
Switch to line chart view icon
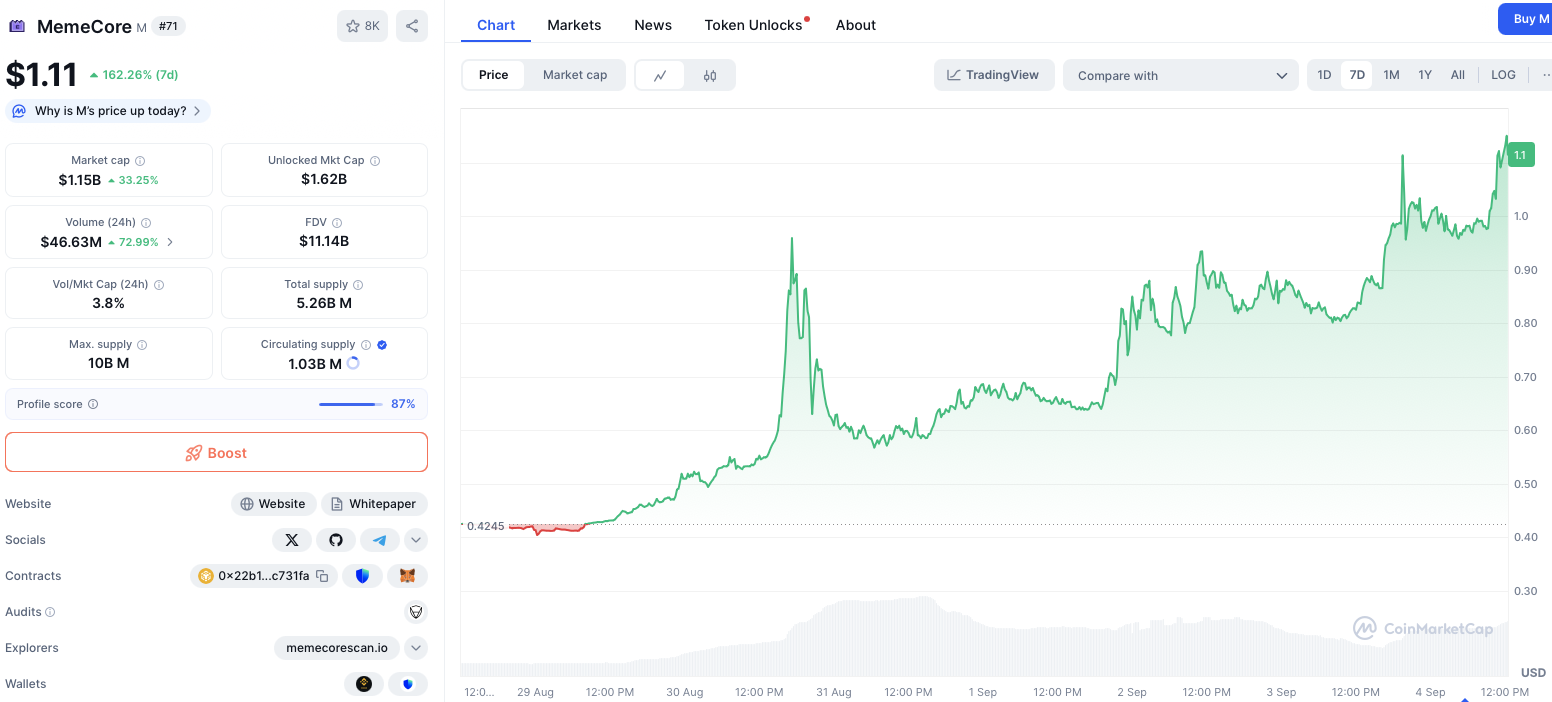click(660, 75)
